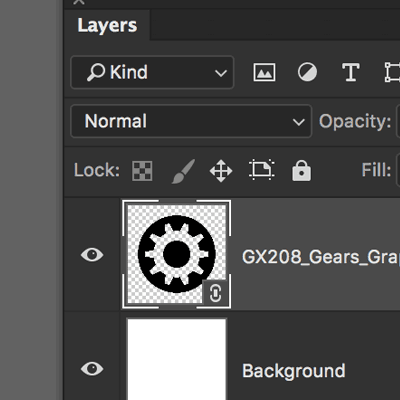Click smart object badge on gear thumbnail
The width and height of the screenshot is (400, 400).
point(215,293)
